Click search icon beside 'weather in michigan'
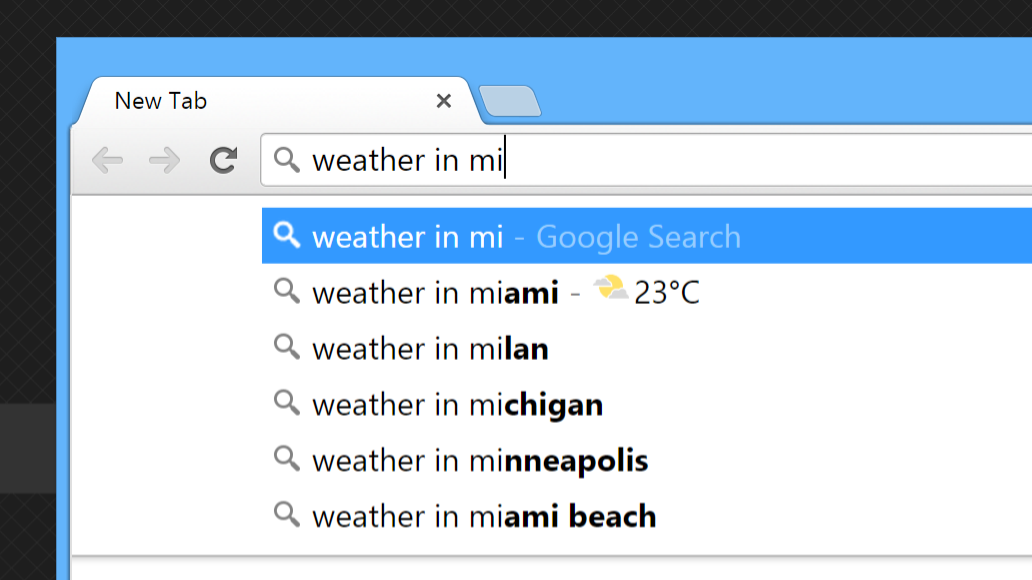The width and height of the screenshot is (1032, 580). tap(287, 403)
